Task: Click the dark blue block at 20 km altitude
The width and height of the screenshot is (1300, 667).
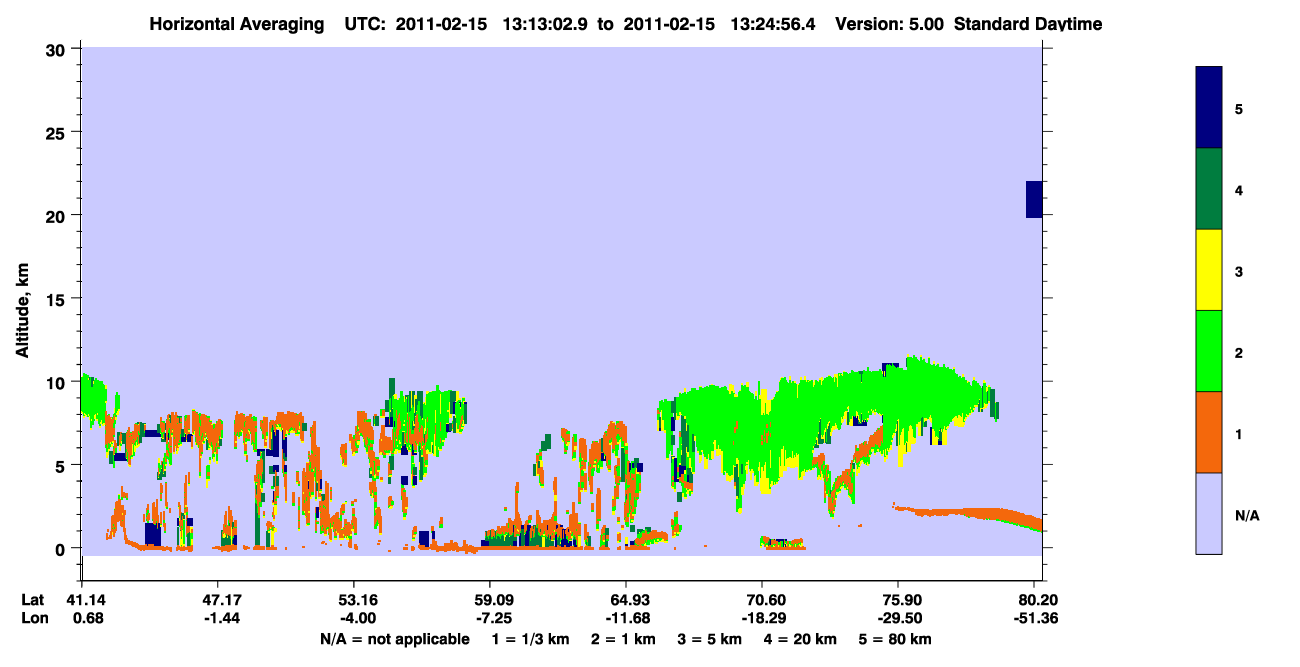Action: click(x=1034, y=199)
